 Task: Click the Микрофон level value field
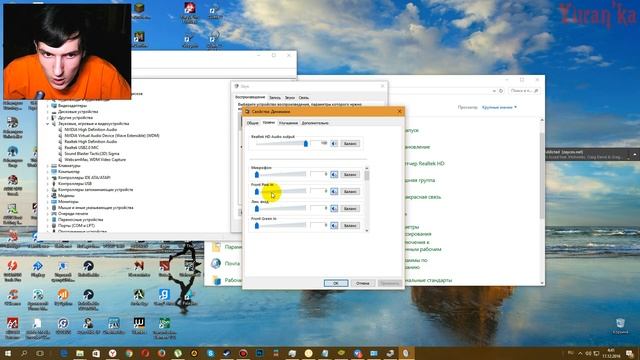coord(319,175)
